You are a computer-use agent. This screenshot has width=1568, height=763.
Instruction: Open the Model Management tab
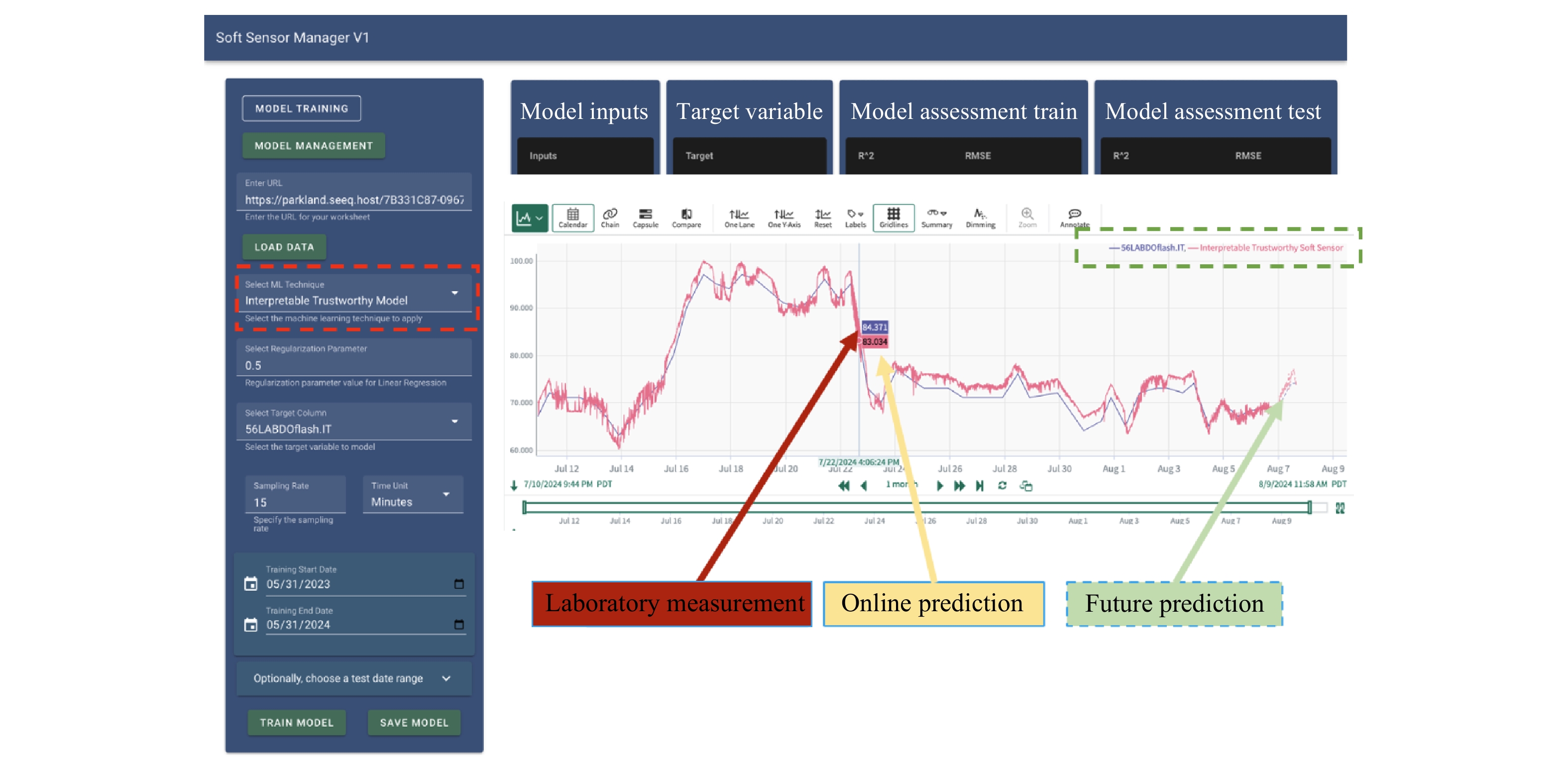pyautogui.click(x=314, y=145)
